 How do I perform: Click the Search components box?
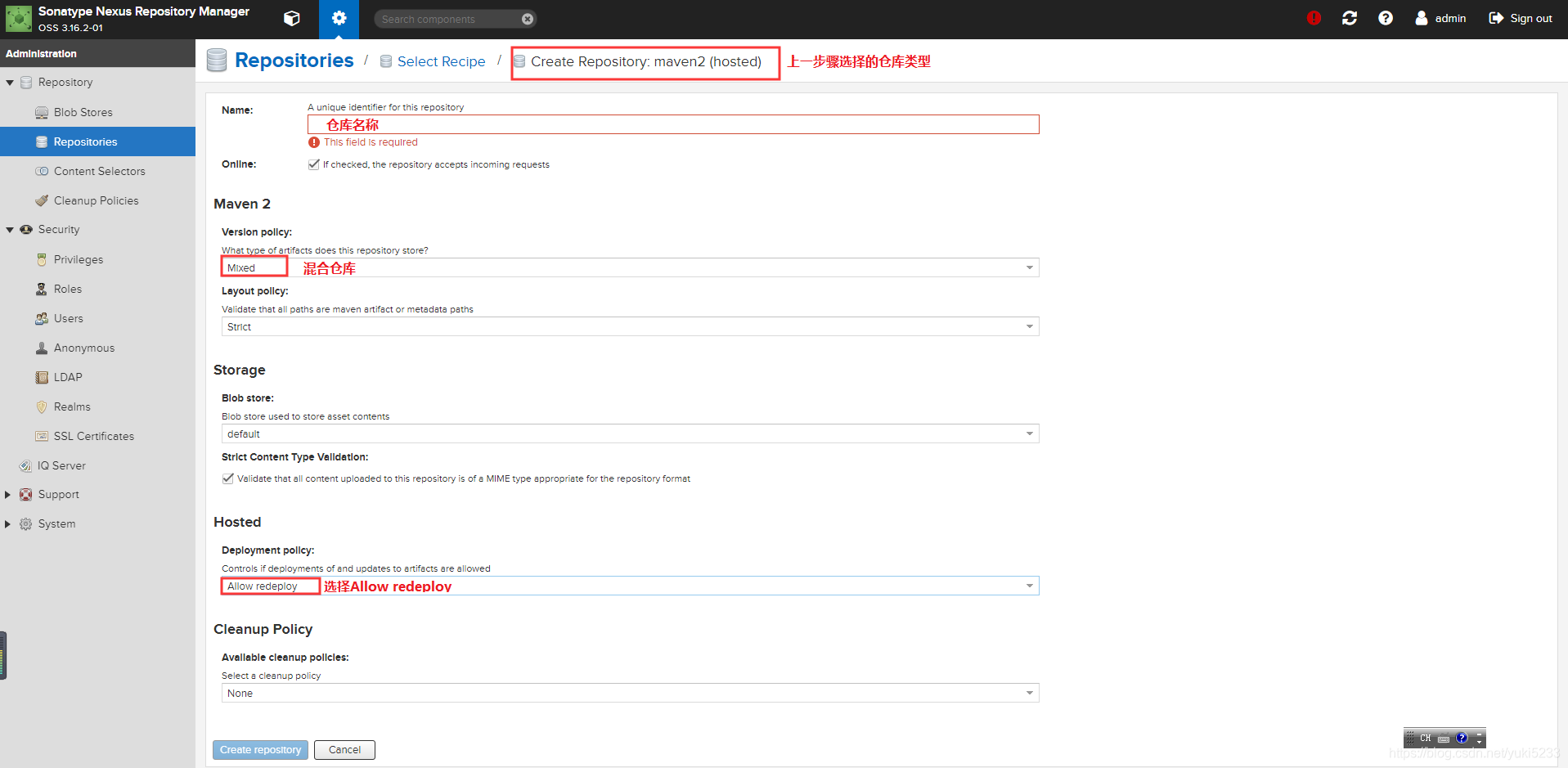(x=448, y=19)
